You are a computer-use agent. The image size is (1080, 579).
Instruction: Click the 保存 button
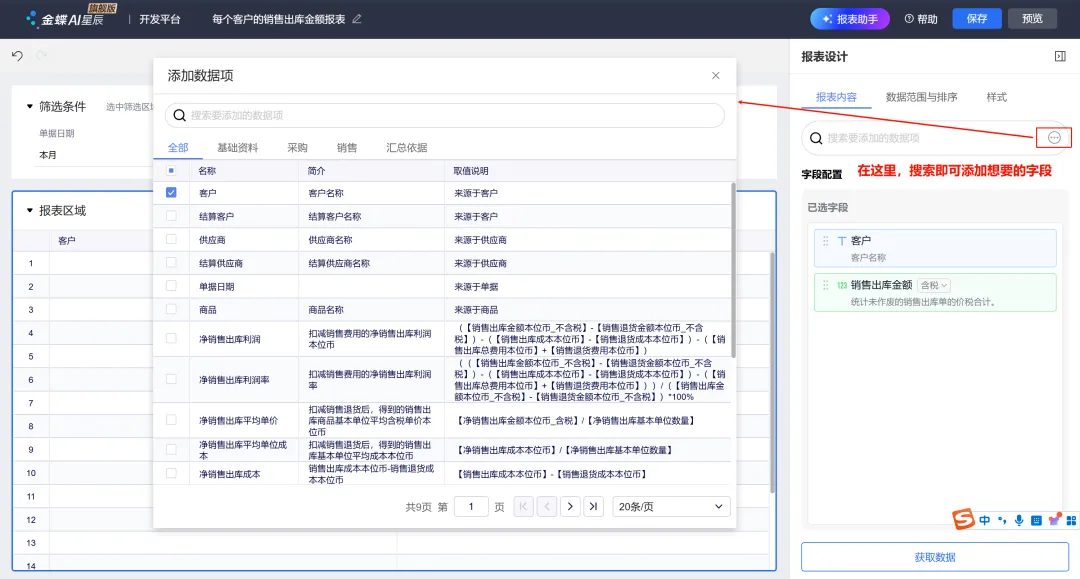pyautogui.click(x=977, y=19)
